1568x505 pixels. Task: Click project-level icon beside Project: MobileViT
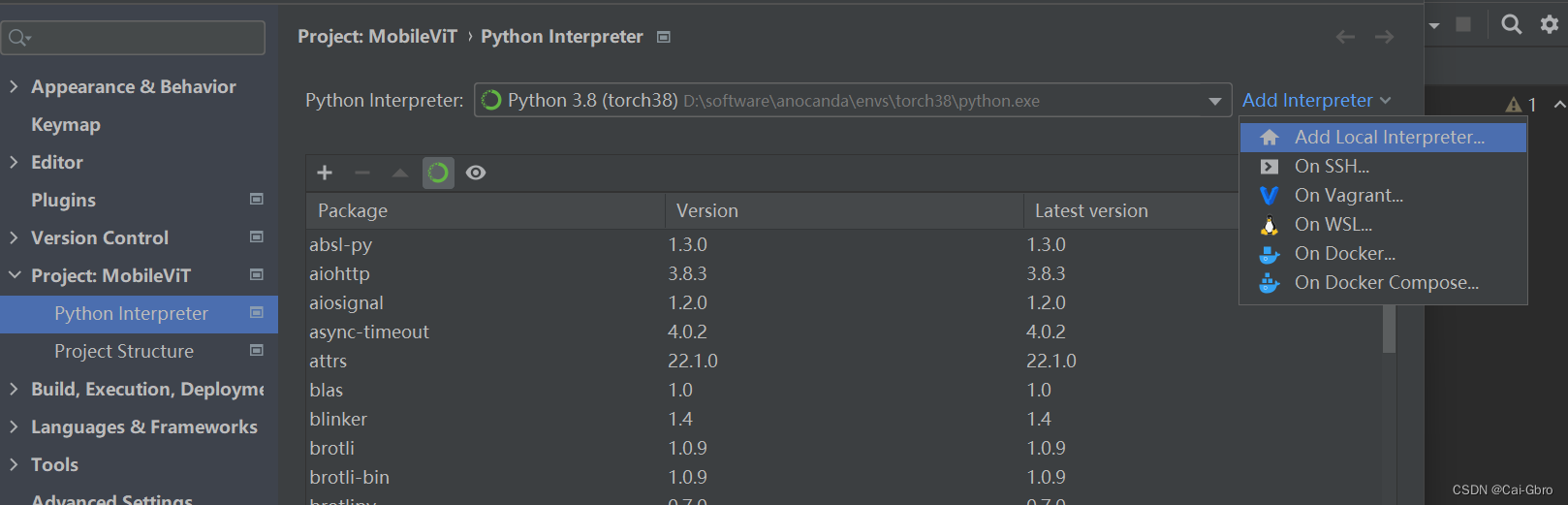pyautogui.click(x=257, y=275)
